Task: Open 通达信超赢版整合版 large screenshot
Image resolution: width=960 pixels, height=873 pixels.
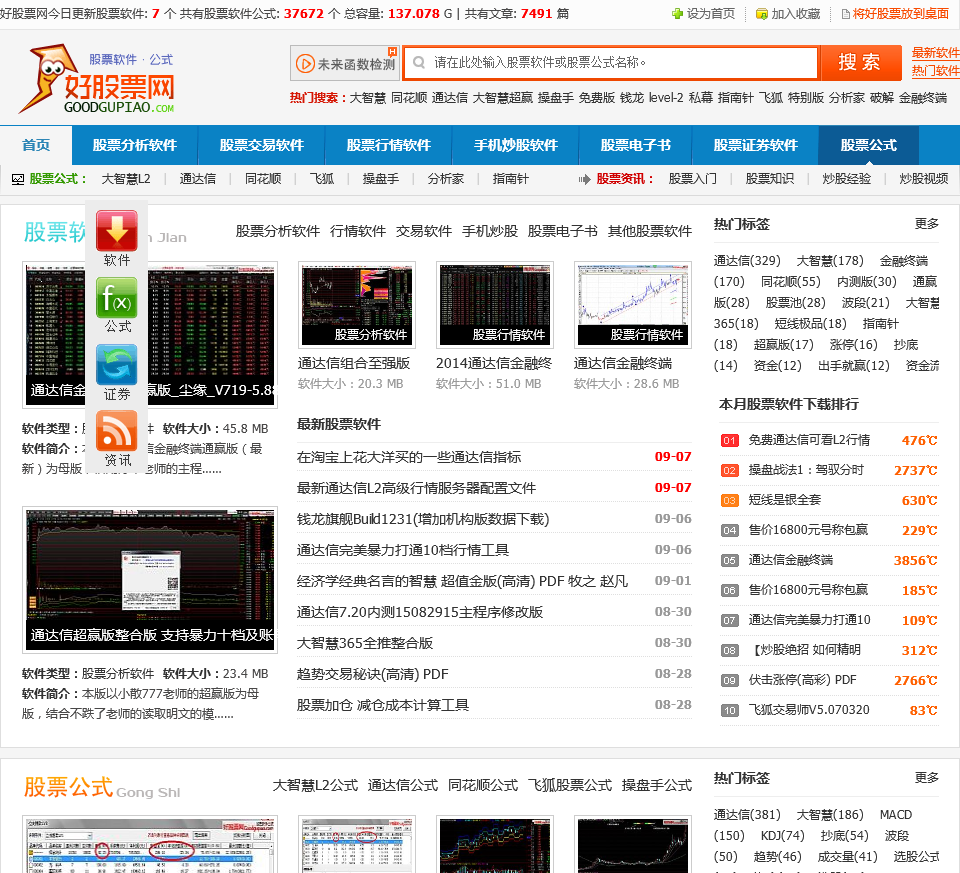Action: point(150,580)
